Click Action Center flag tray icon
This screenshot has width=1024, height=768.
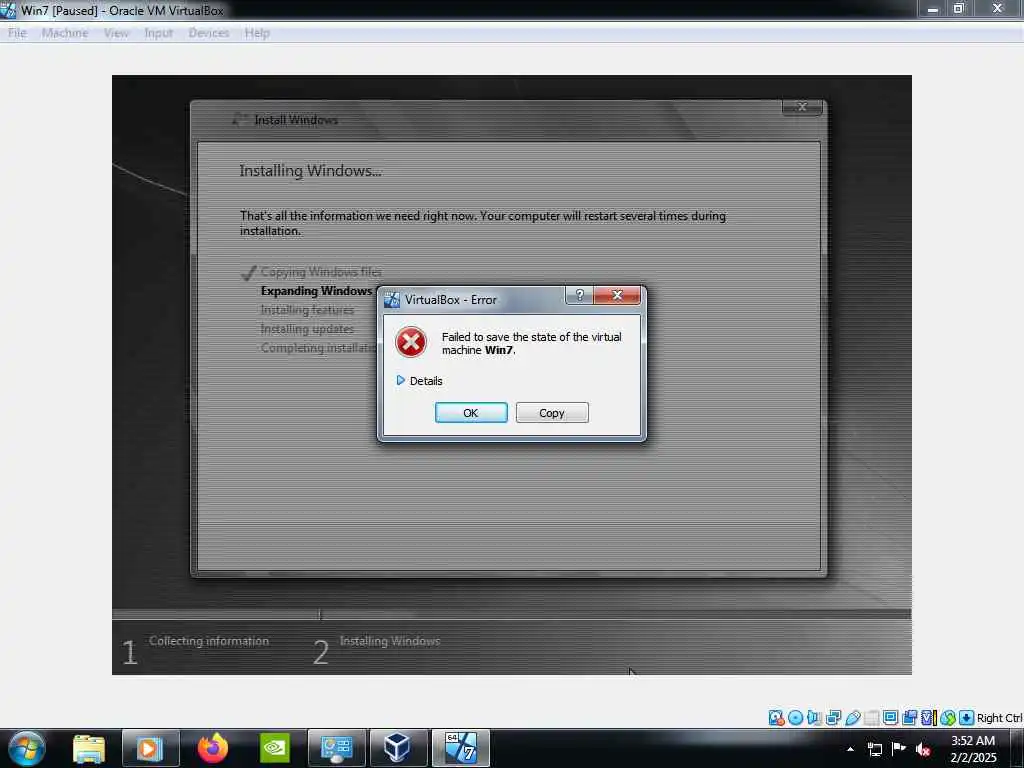[899, 749]
